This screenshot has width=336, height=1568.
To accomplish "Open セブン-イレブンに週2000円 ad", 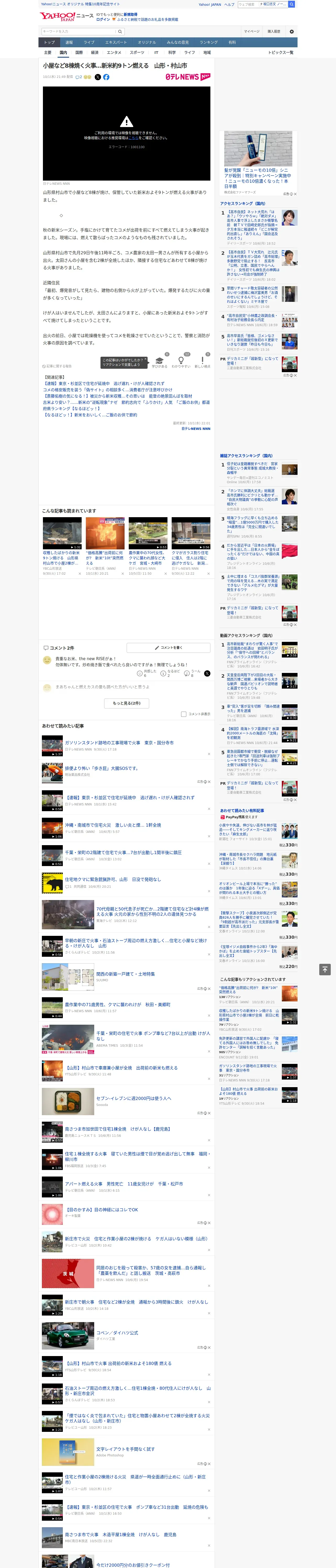I will [x=133, y=1098].
